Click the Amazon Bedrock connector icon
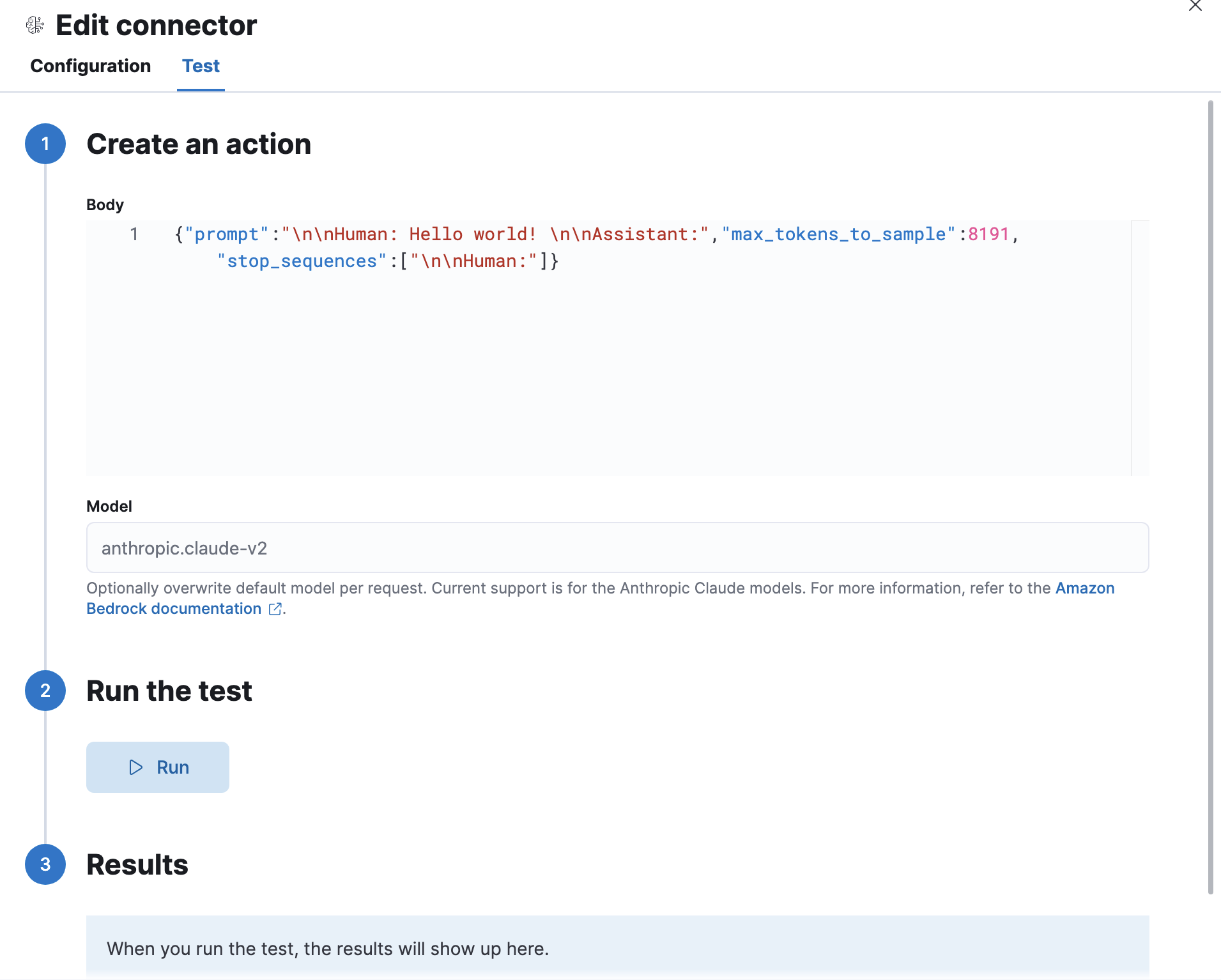1221x980 pixels. pos(35,25)
